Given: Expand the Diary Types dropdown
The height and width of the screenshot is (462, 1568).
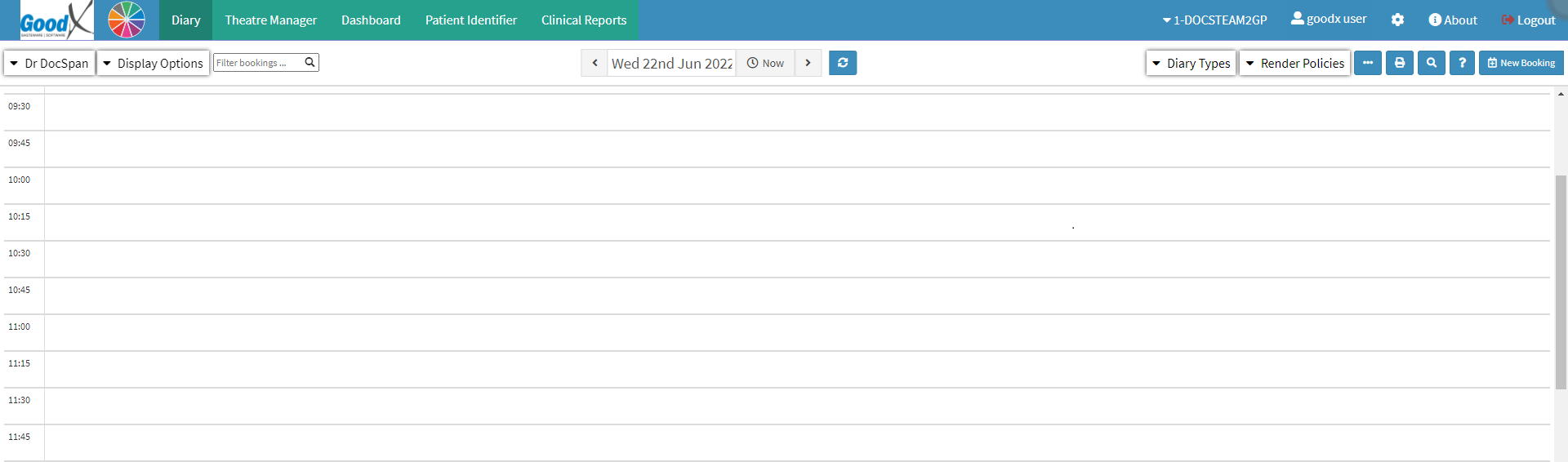Looking at the screenshot, I should [1191, 63].
